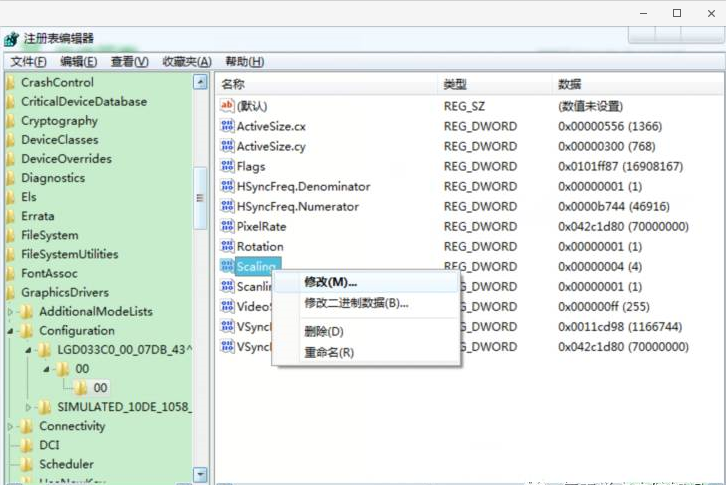Click the folder icon next to CrashControl
Image resolution: width=726 pixels, height=485 pixels.
pyautogui.click(x=11, y=83)
